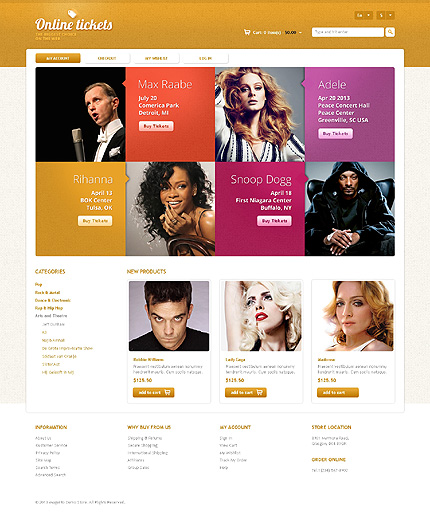Click the shopping cart icon in header
The width and height of the screenshot is (430, 513).
(x=247, y=32)
